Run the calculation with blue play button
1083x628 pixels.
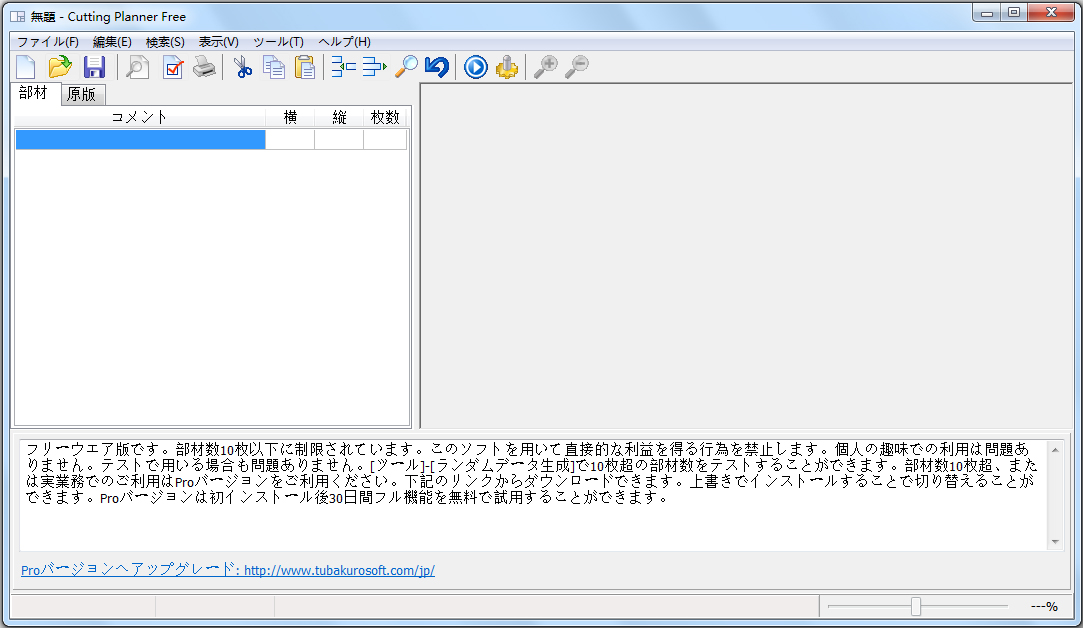coord(475,67)
